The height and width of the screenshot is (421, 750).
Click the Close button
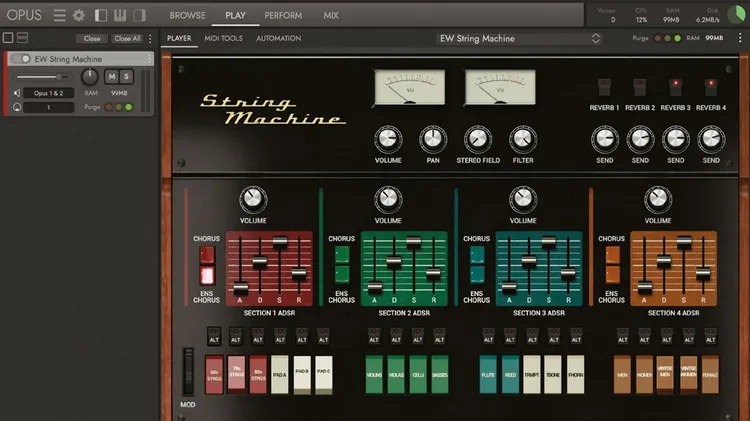pyautogui.click(x=92, y=38)
